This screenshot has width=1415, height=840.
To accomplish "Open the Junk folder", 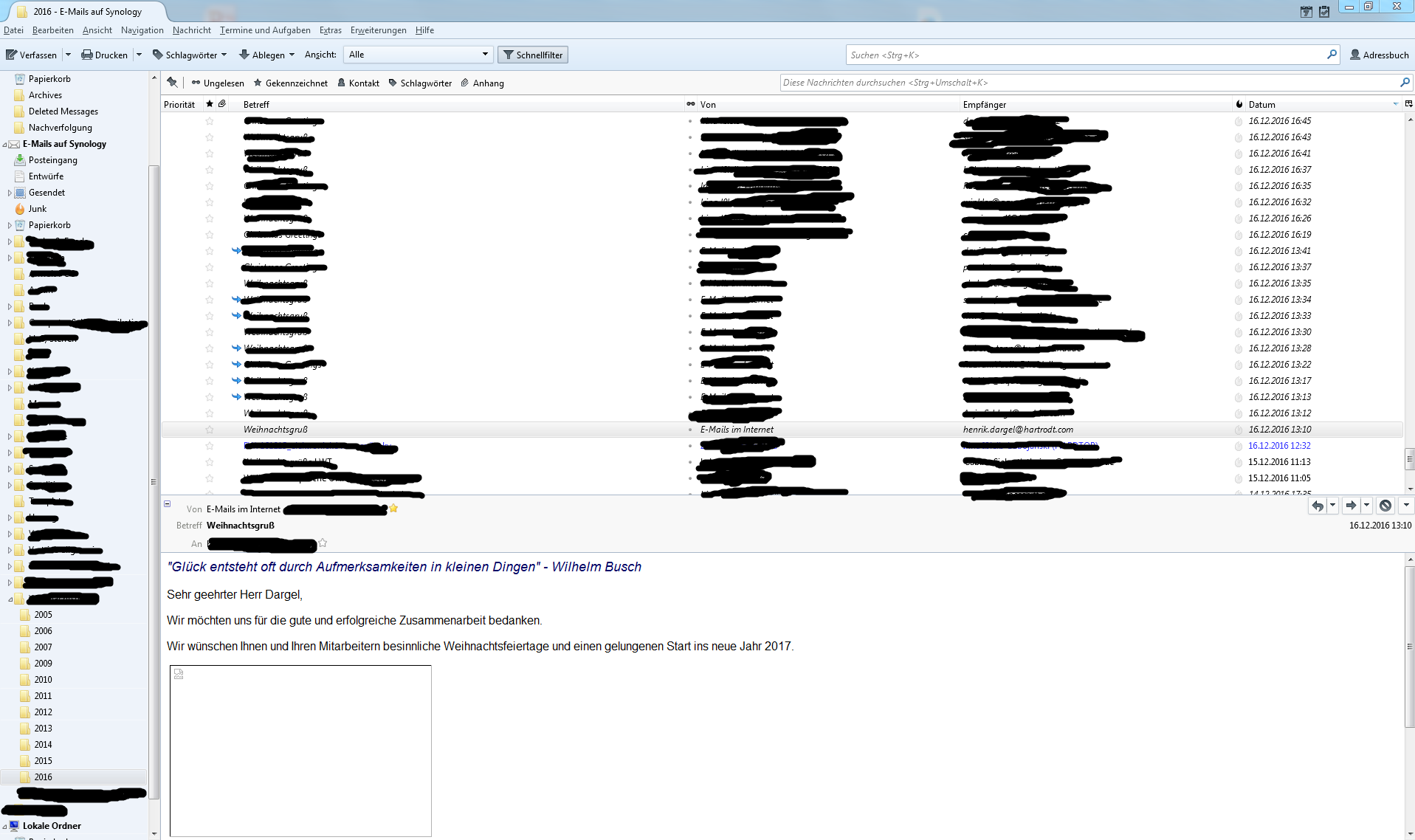I will (38, 209).
